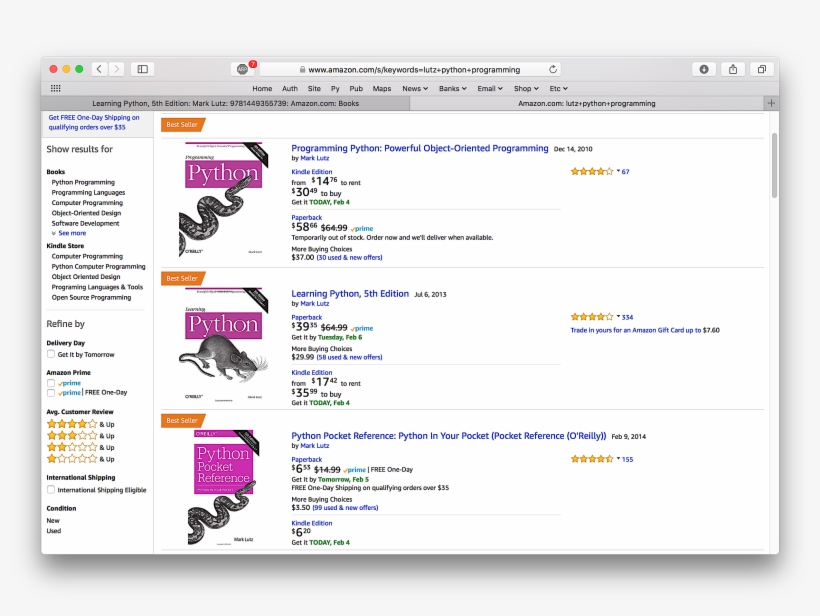The image size is (820, 616).
Task: Open Learning Python, 5th Edition title link
Action: point(350,293)
